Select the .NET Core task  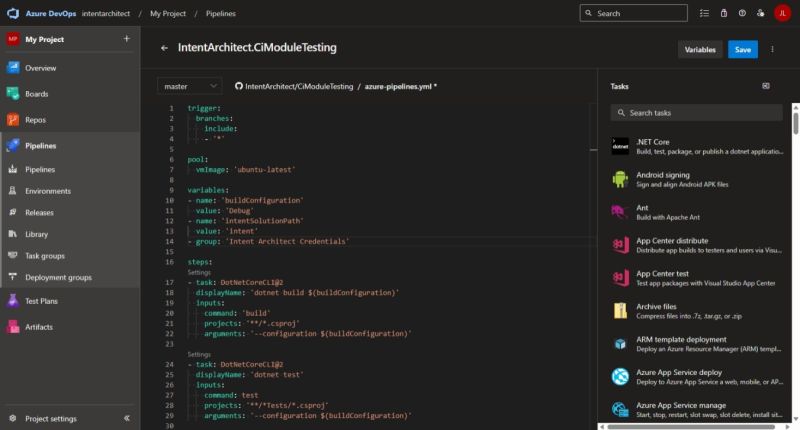(696, 146)
